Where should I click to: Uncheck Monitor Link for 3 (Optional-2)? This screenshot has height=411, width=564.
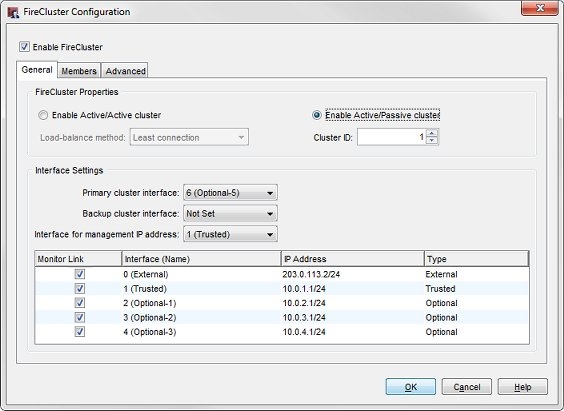click(80, 317)
